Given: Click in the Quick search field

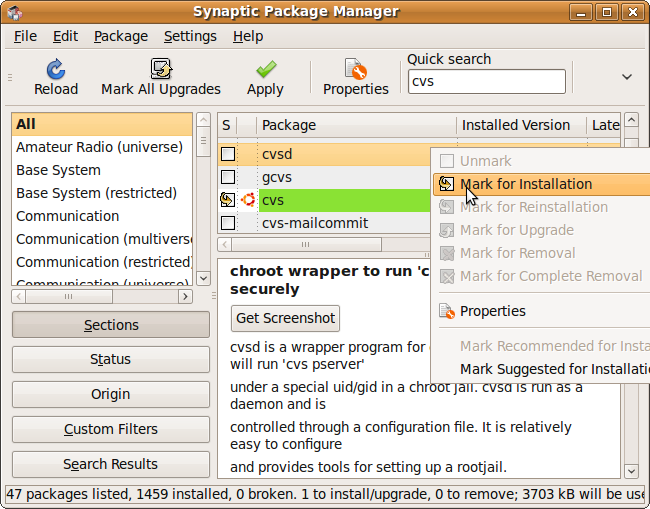Looking at the screenshot, I should click(x=487, y=81).
